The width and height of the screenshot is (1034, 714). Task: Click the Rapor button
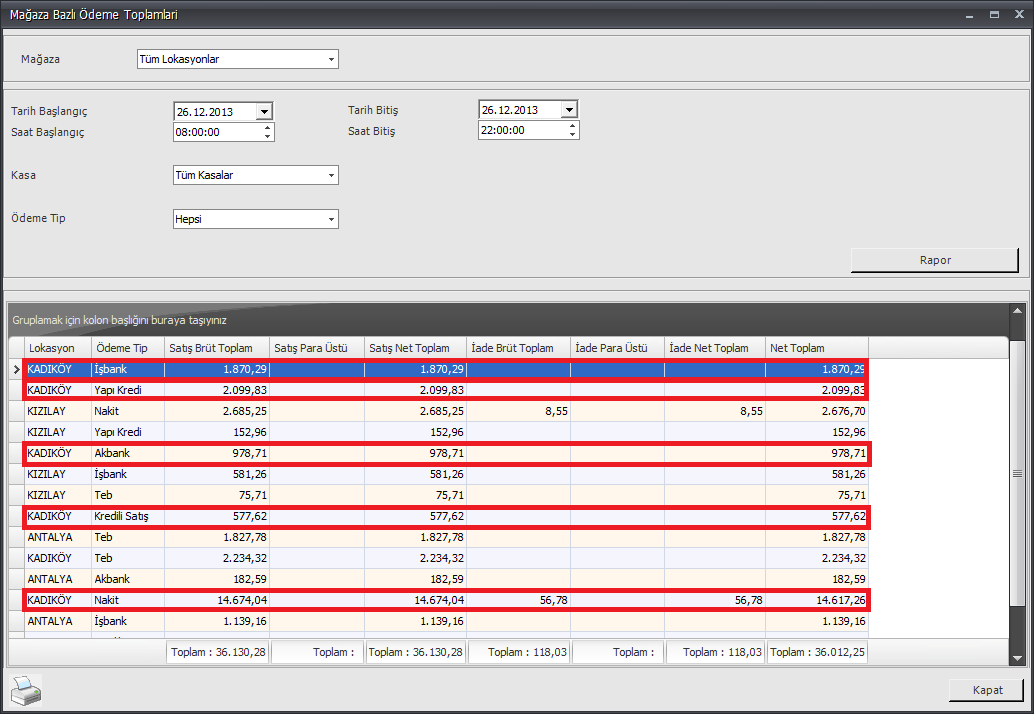935,260
